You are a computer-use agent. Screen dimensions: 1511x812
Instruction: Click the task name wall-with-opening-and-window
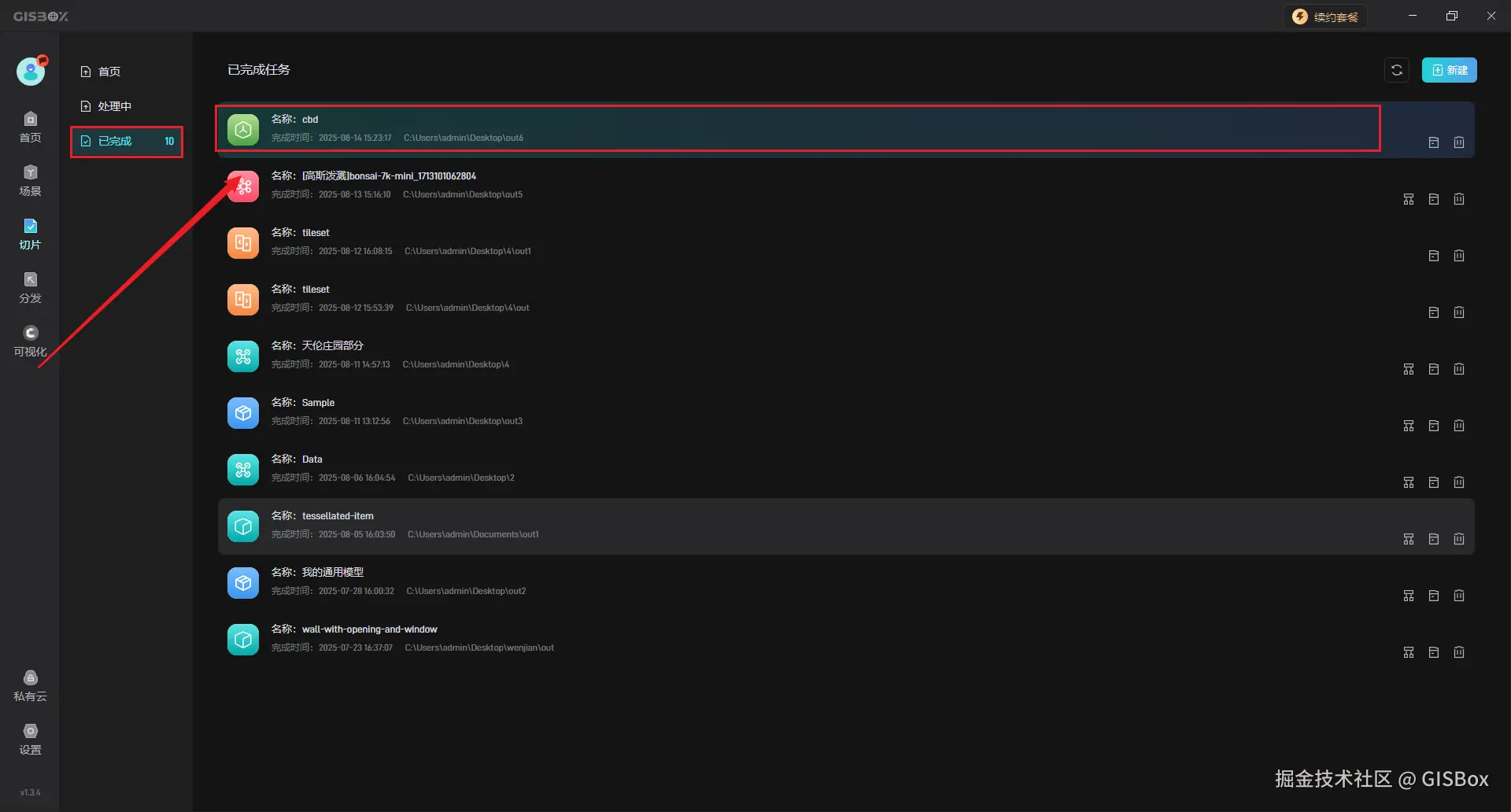click(370, 629)
